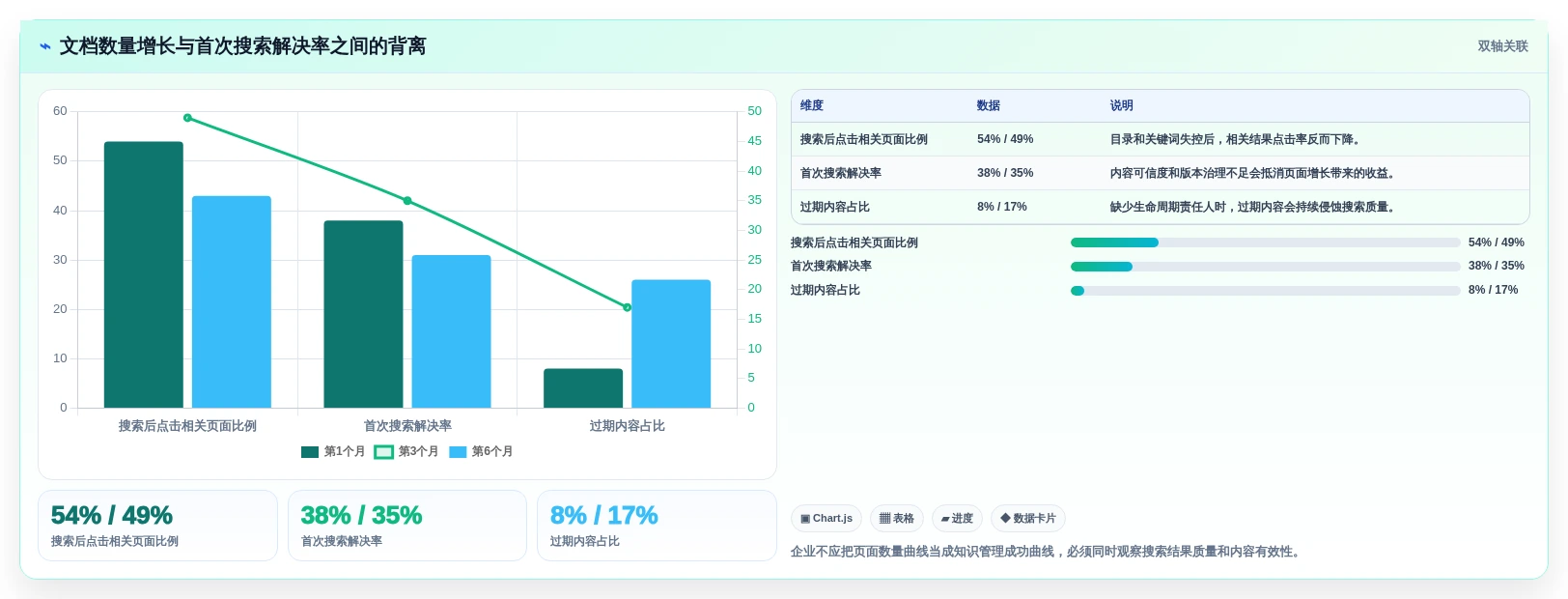Click progress value label 54% / 49%
This screenshot has width=1568, height=599.
coord(1496,242)
